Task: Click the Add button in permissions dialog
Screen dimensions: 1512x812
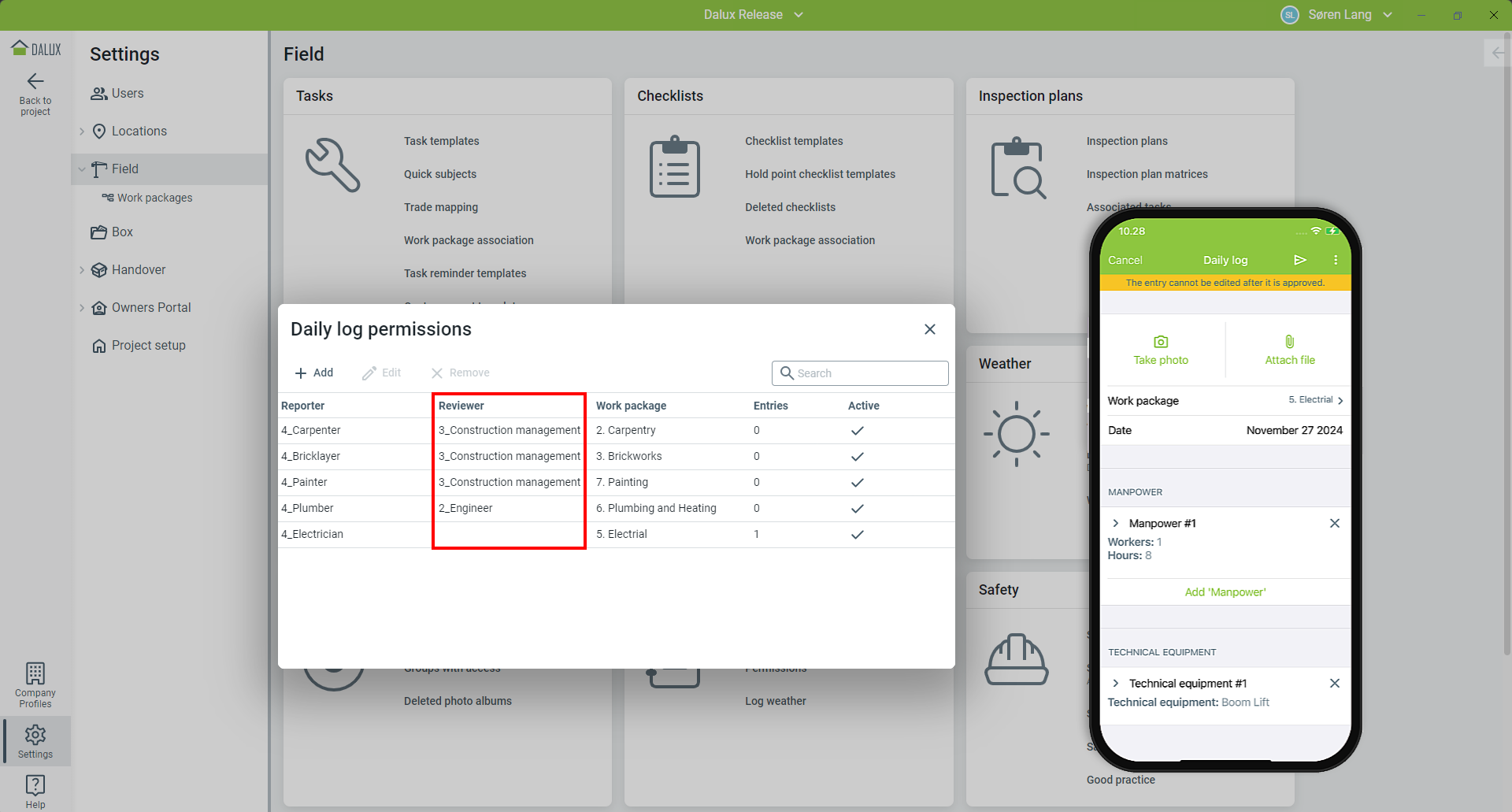Action: pos(314,373)
